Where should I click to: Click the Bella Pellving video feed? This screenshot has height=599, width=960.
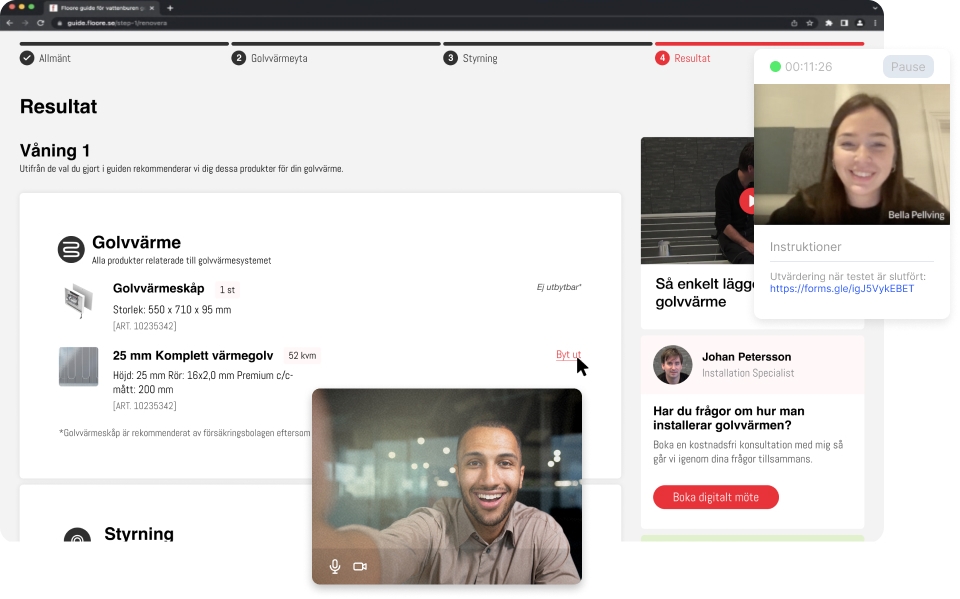(852, 154)
